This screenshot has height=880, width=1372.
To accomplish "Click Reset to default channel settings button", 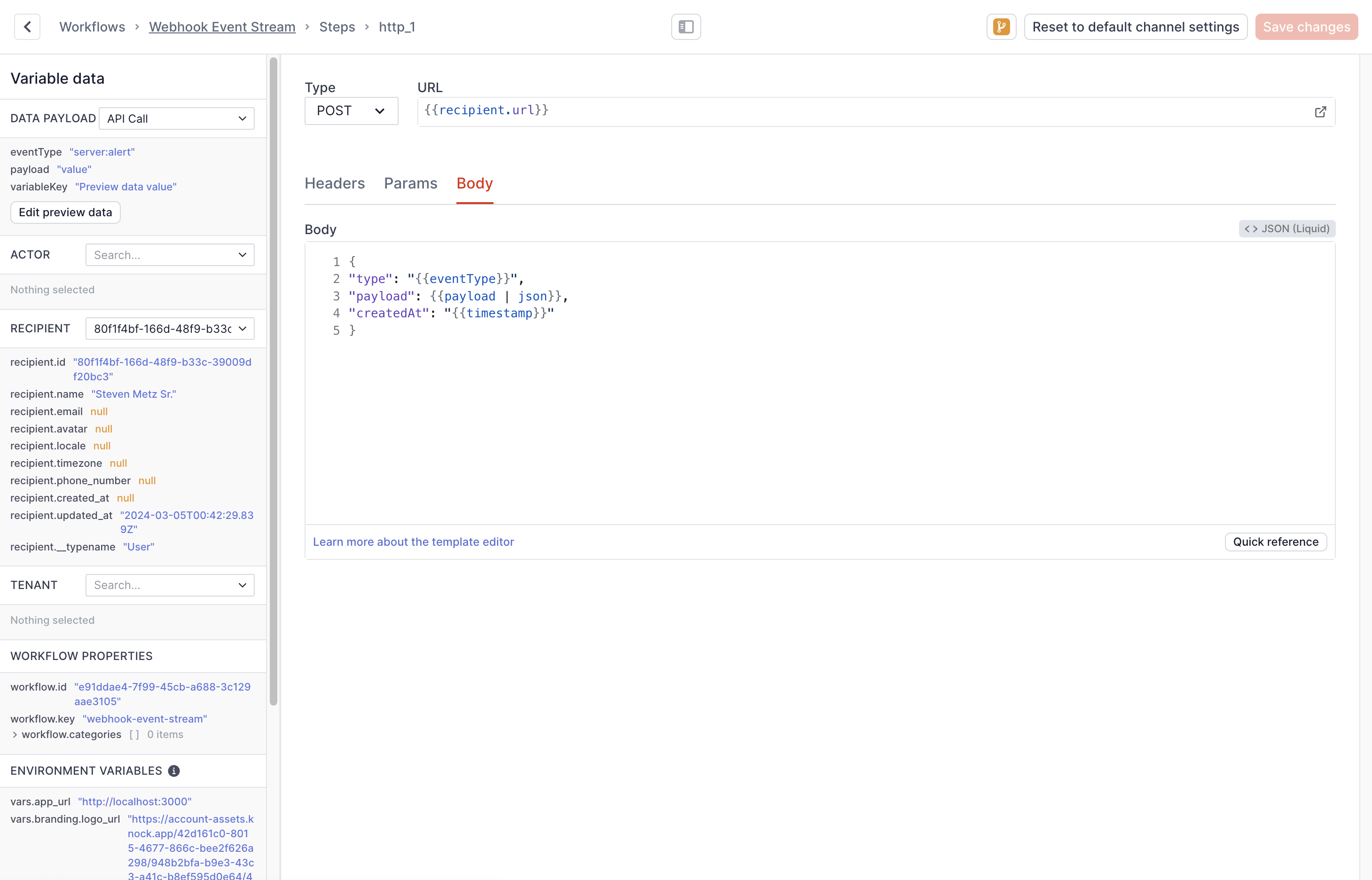I will 1136,27.
